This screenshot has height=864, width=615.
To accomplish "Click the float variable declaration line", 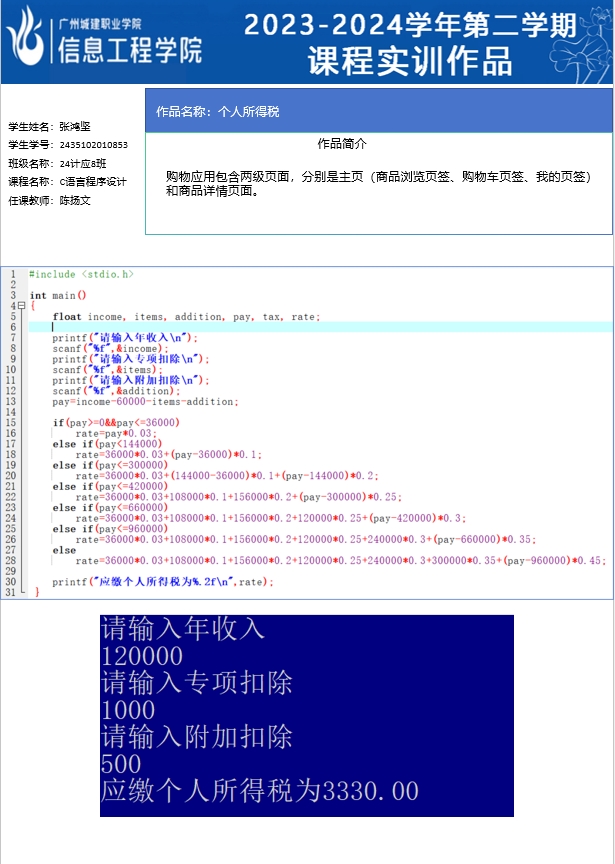I will point(186,317).
